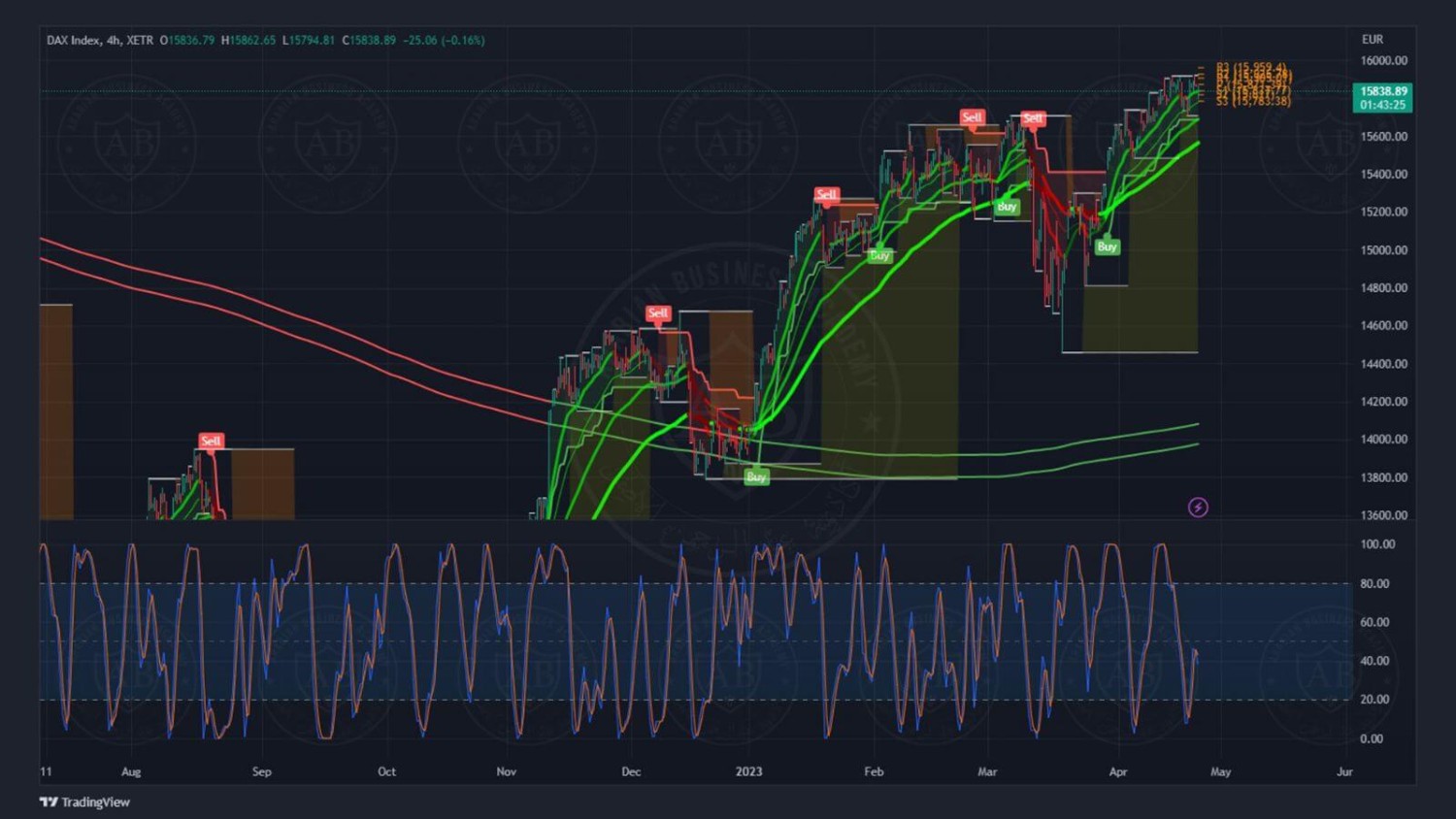Image resolution: width=1456 pixels, height=819 pixels.
Task: Click the 60.00 oscillator axis label
Action: point(1375,622)
